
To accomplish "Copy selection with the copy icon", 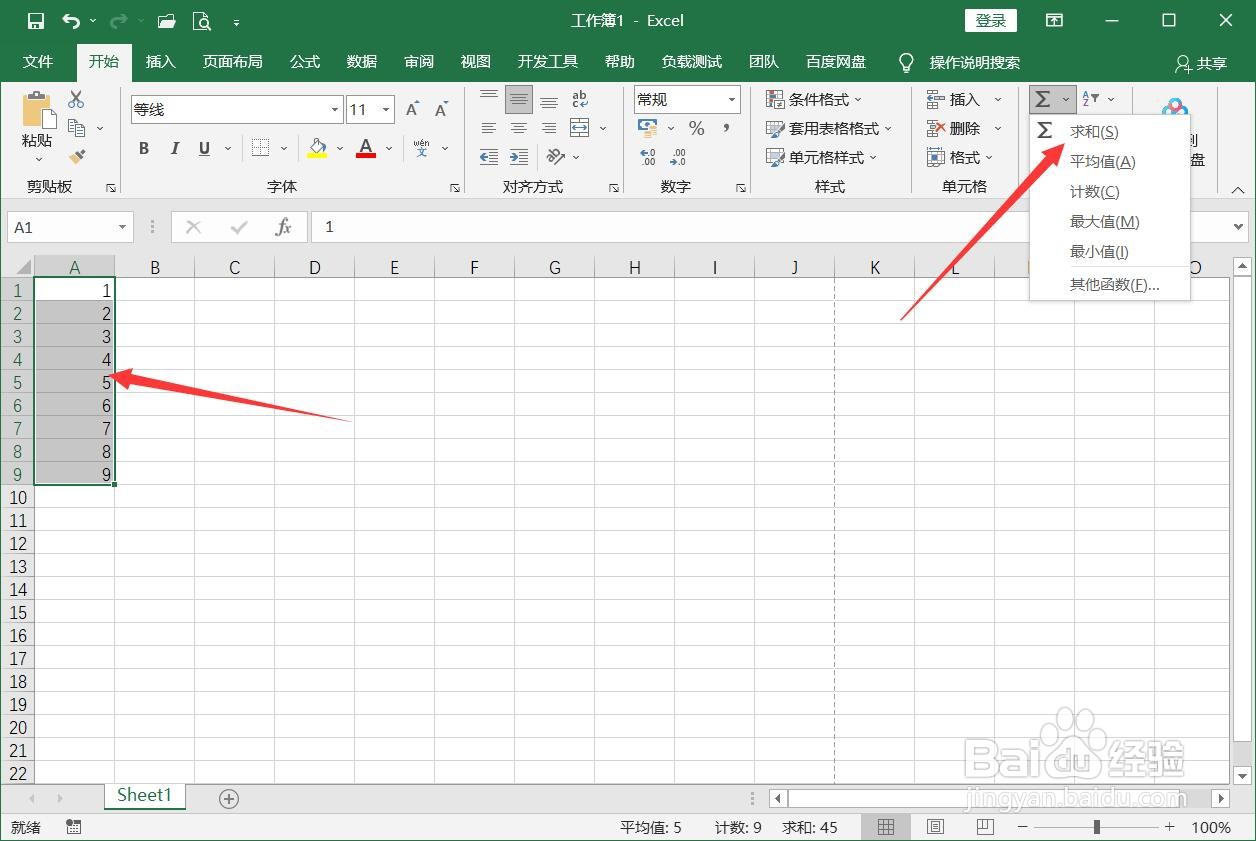I will [x=77, y=128].
